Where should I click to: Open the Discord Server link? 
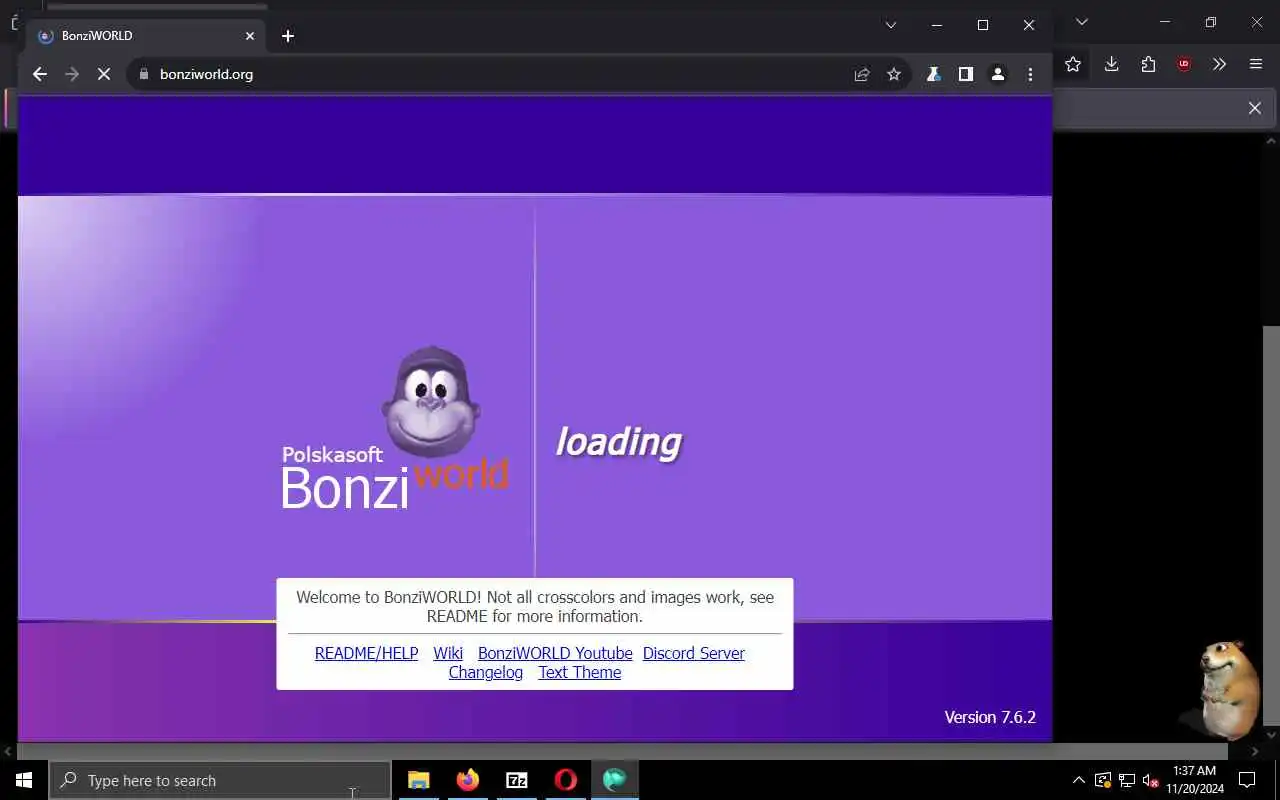pyautogui.click(x=694, y=653)
